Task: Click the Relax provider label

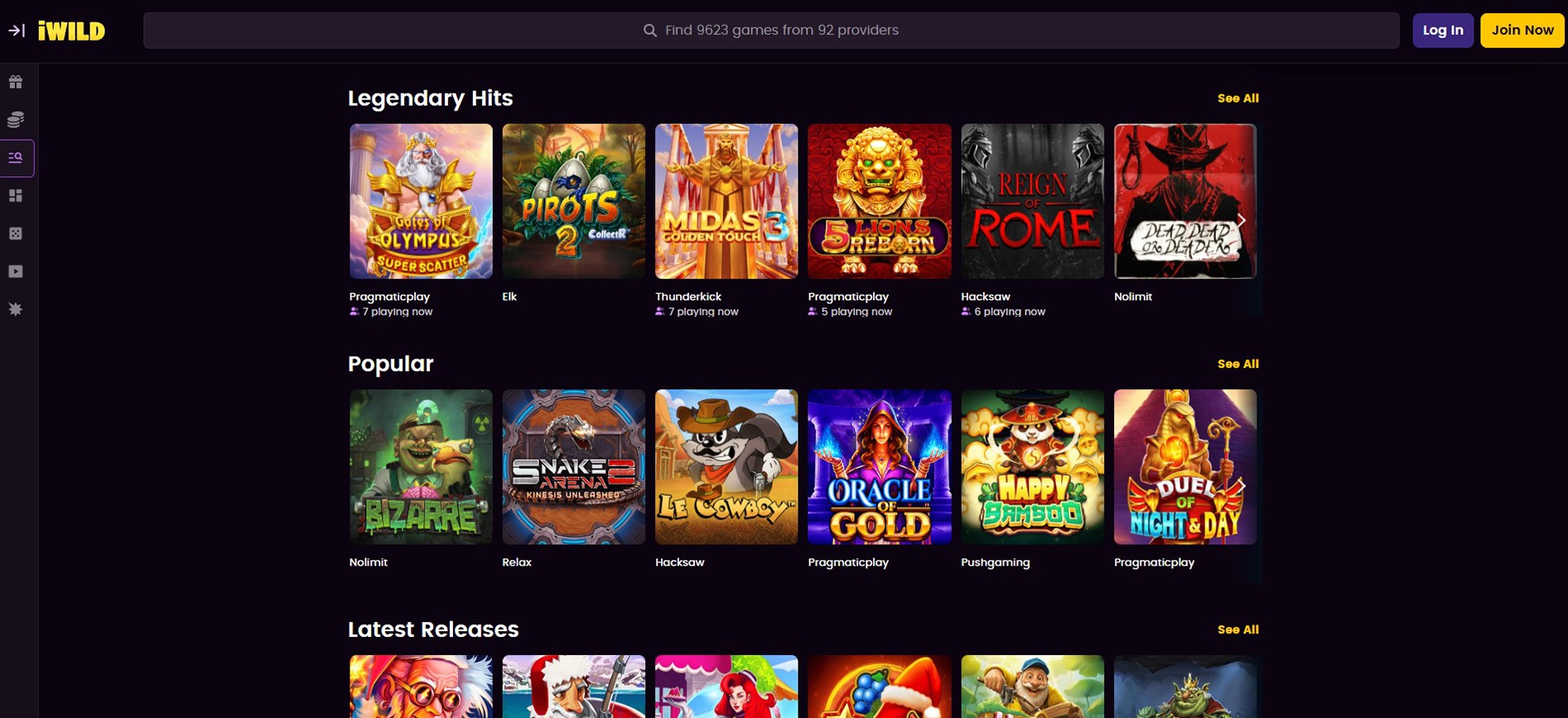Action: (517, 562)
